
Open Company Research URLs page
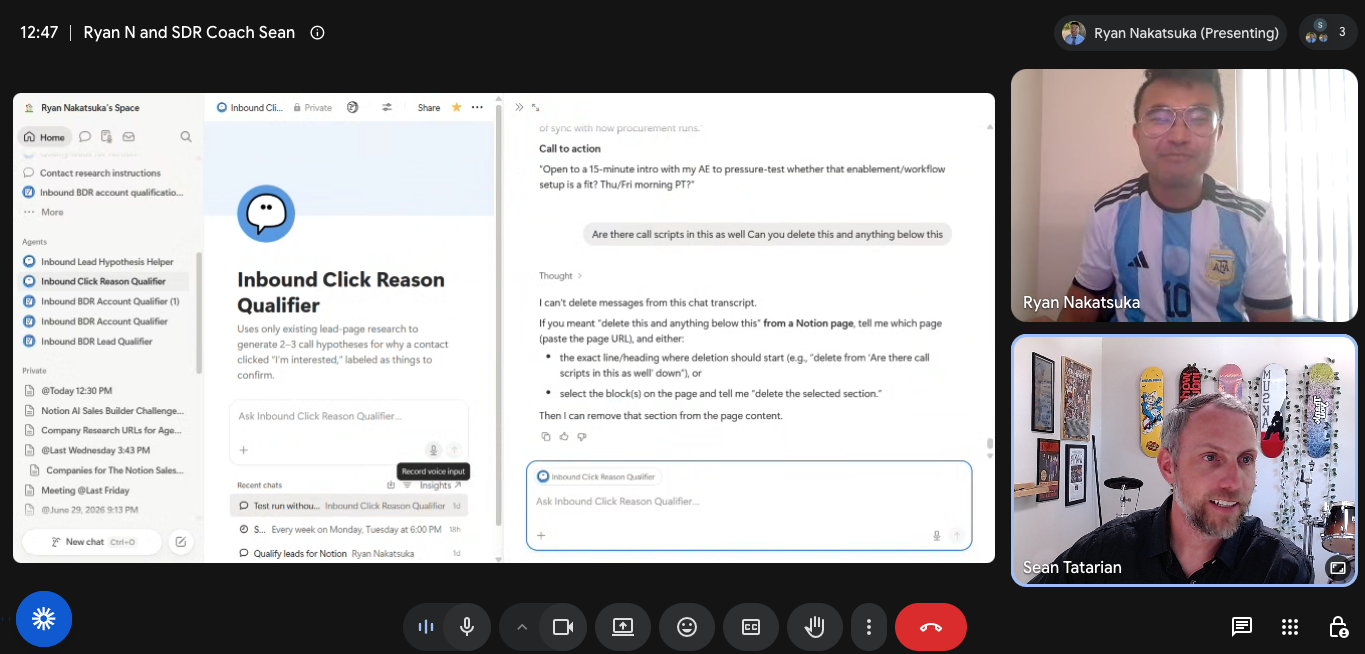point(104,430)
